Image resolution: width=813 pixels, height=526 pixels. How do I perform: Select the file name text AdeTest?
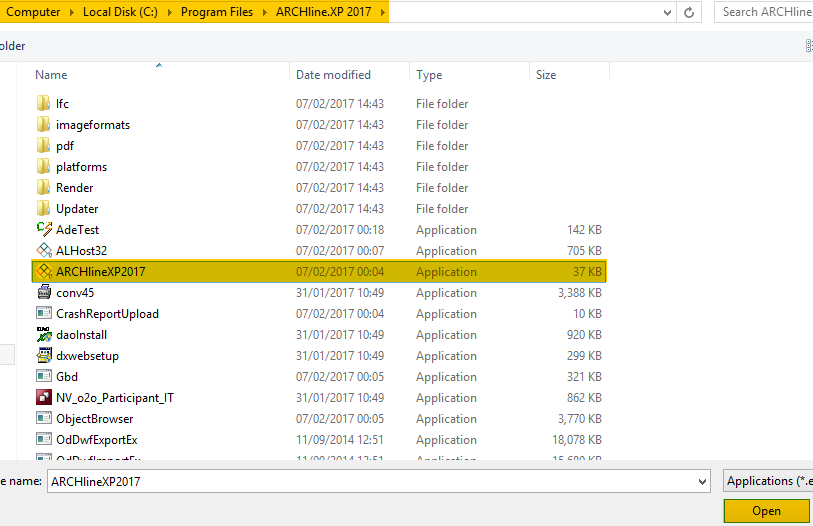[77, 230]
